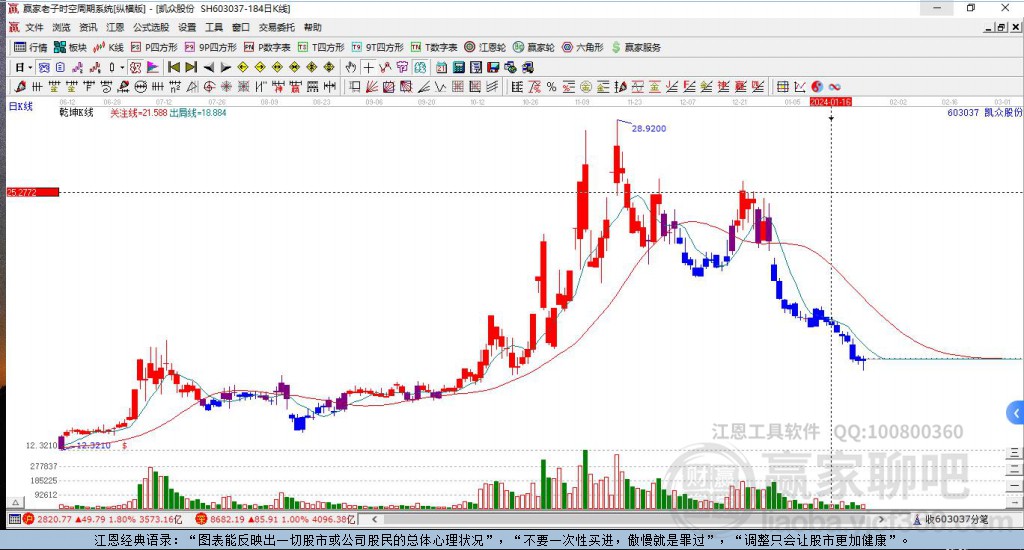This screenshot has height=550, width=1024.
Task: Open the 江恩 menu
Action: (115, 27)
